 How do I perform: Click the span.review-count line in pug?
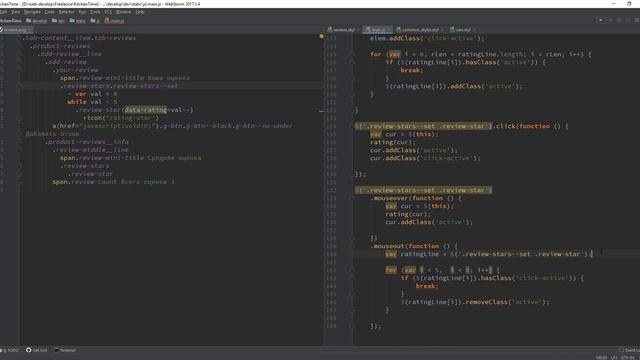tap(113, 182)
